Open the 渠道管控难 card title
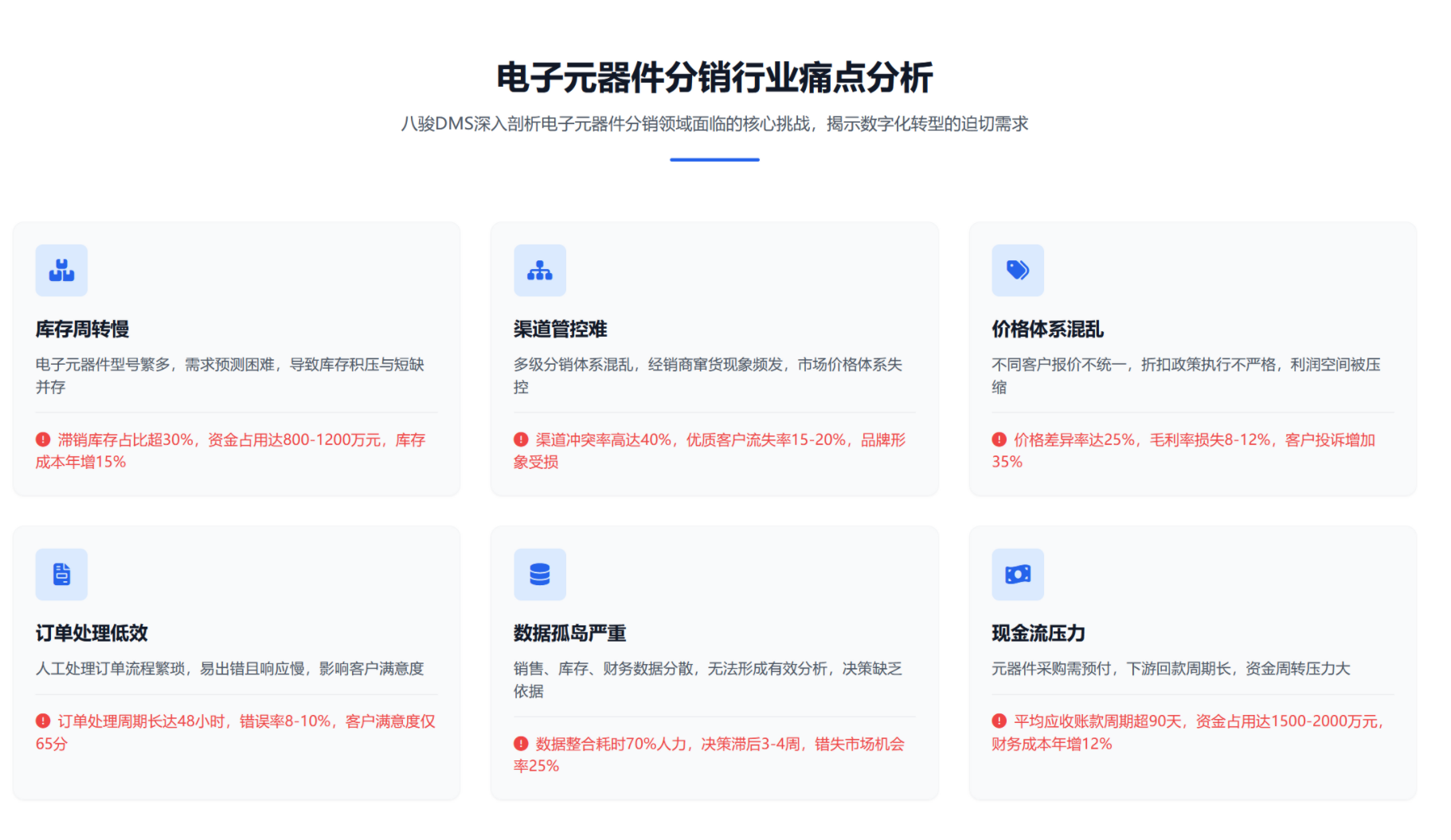Viewport: 1451px width, 840px height. click(x=561, y=328)
